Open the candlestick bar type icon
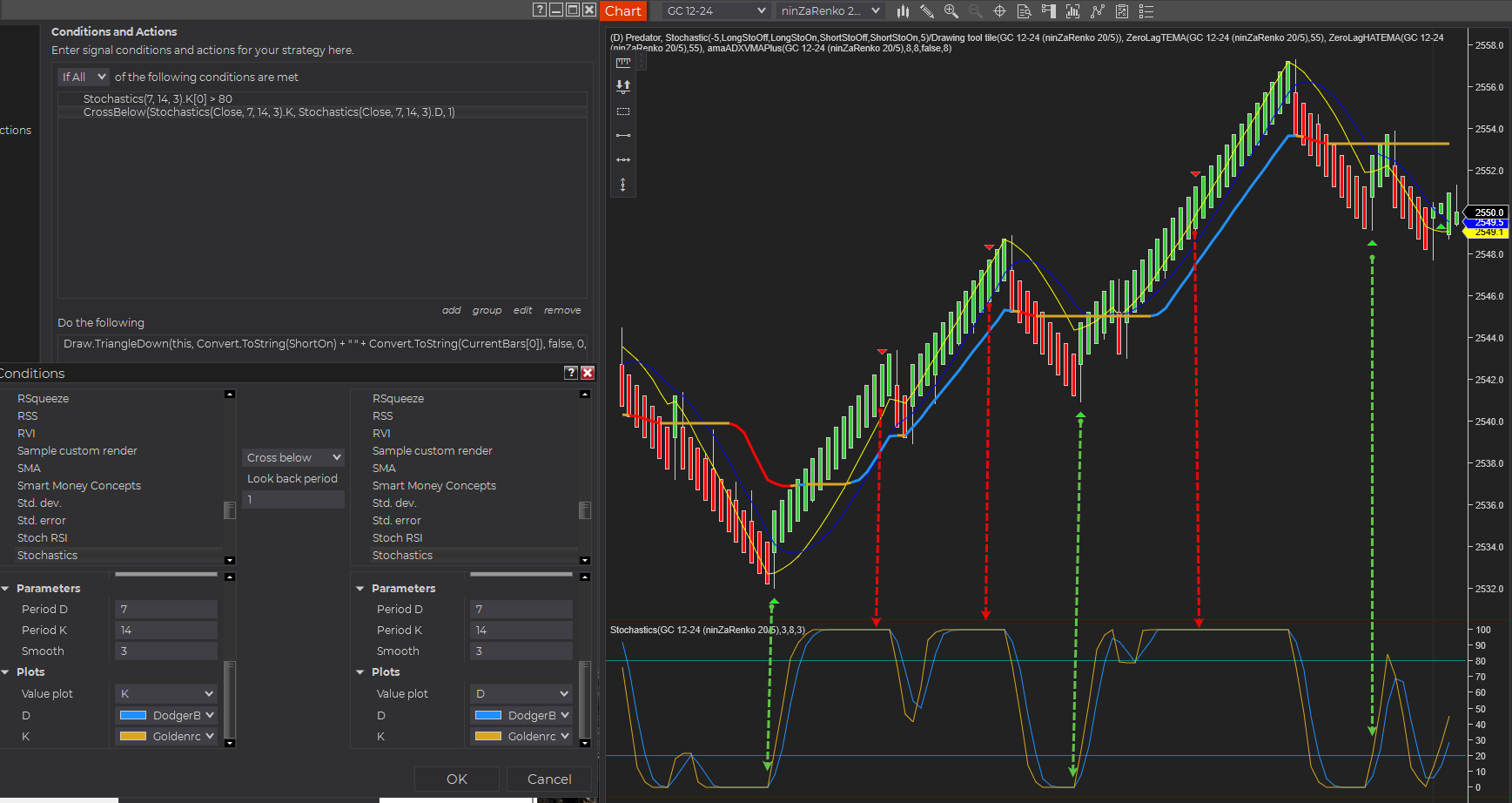This screenshot has height=803, width=1512. click(x=903, y=11)
